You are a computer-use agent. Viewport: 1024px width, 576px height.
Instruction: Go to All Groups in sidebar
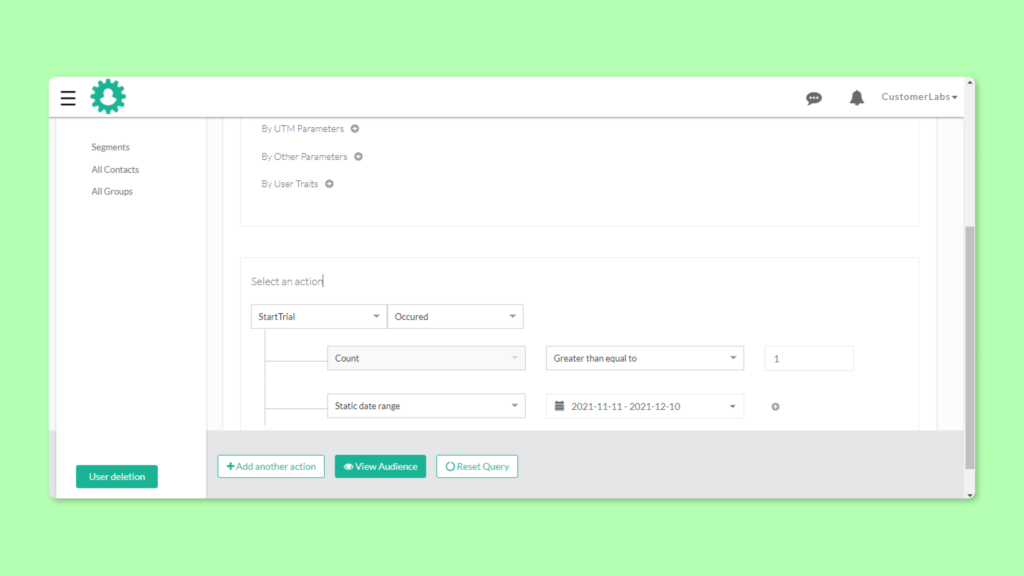(112, 191)
